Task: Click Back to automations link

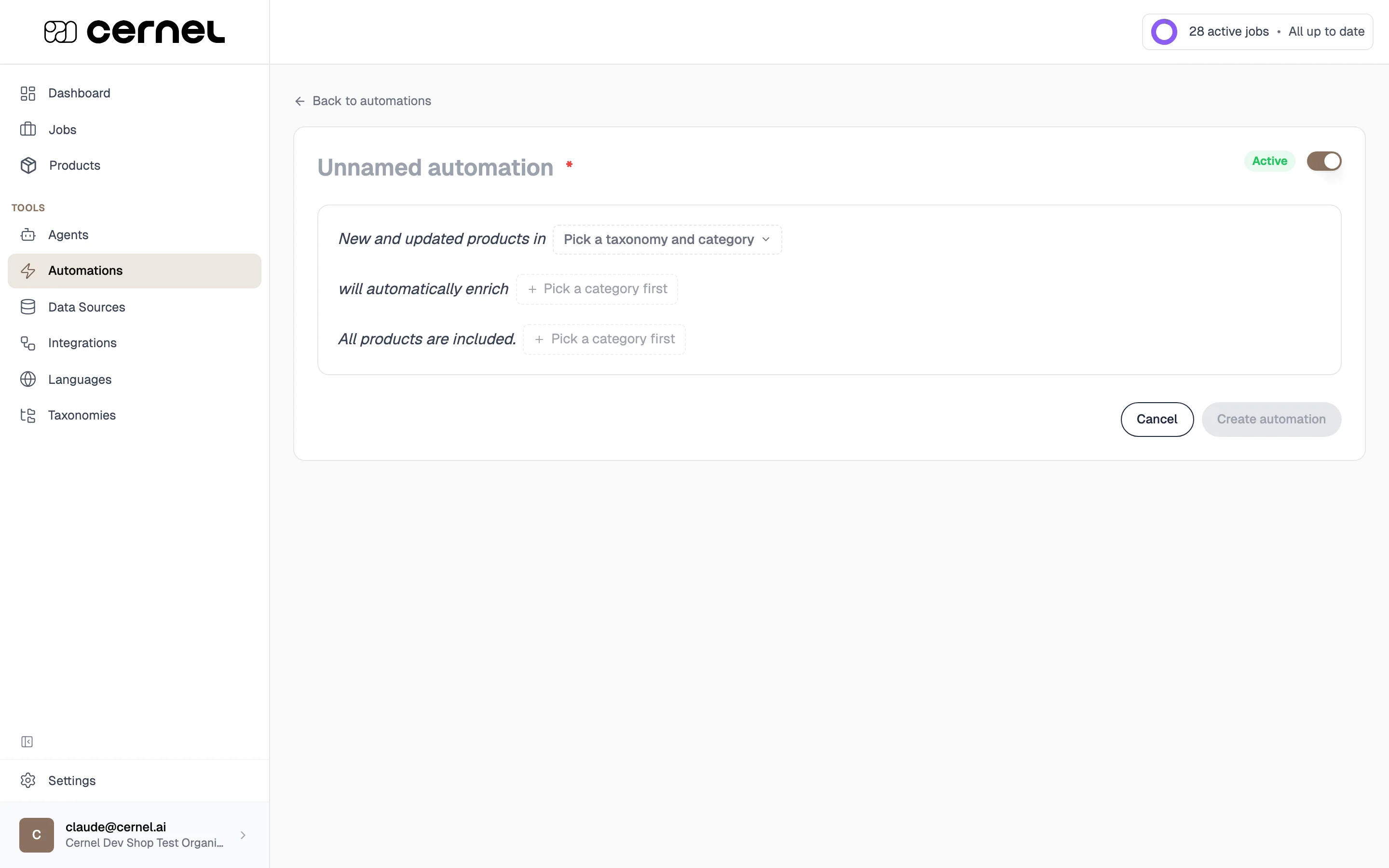Action: tap(363, 101)
